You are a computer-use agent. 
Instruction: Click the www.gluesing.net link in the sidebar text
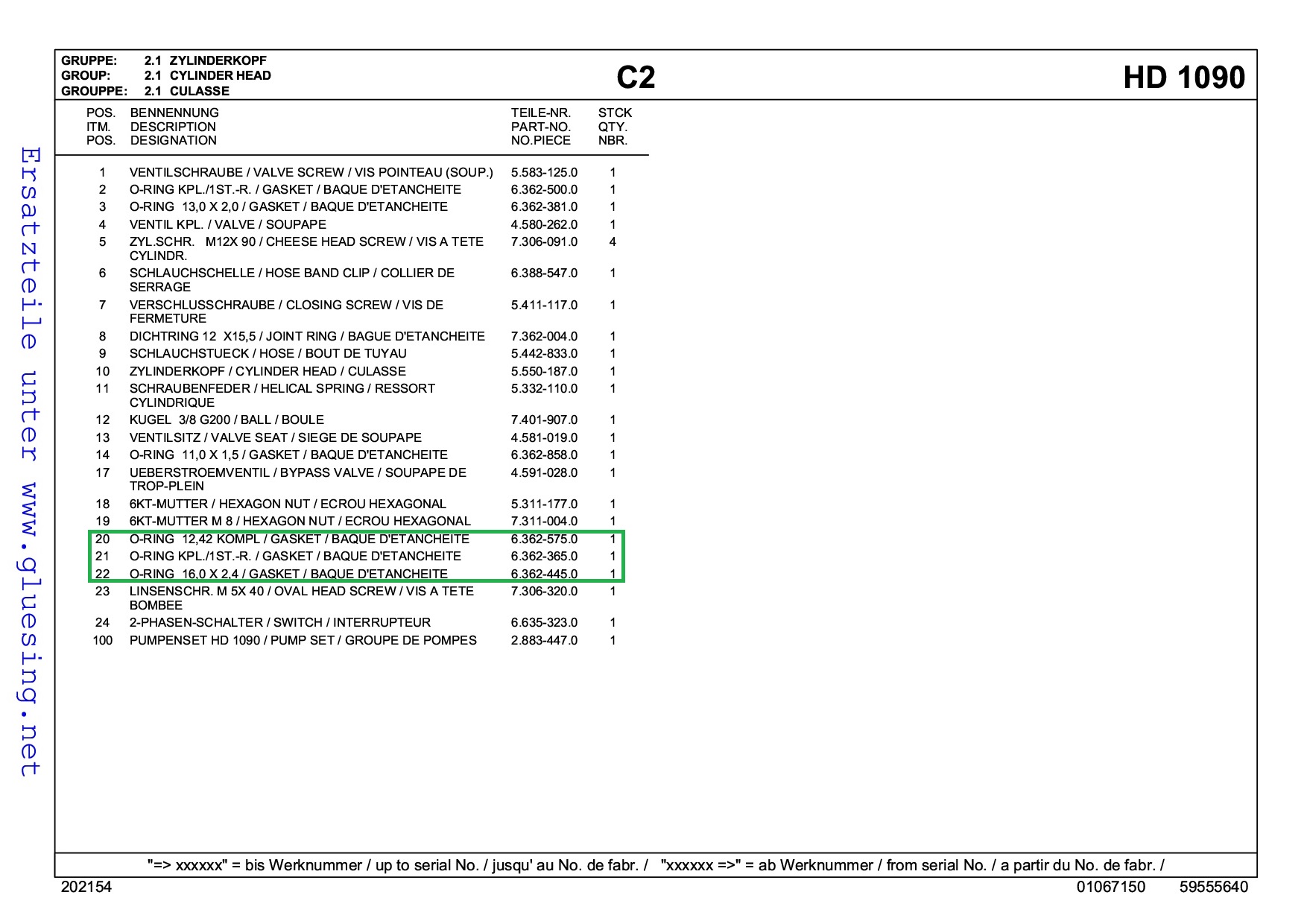click(x=28, y=630)
